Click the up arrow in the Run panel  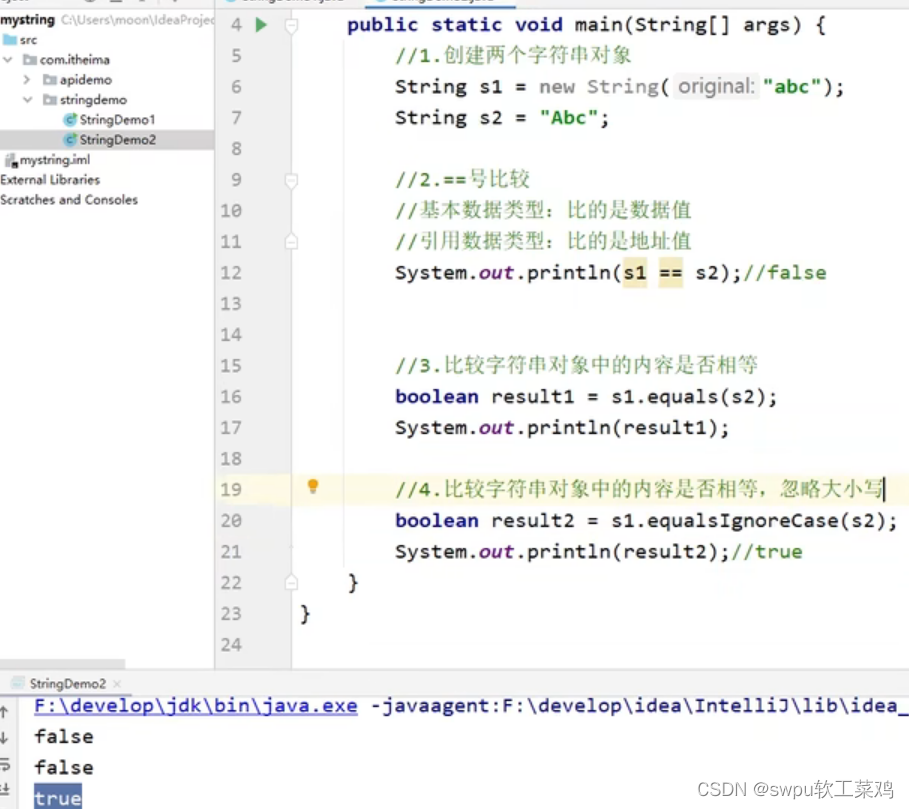pos(5,712)
